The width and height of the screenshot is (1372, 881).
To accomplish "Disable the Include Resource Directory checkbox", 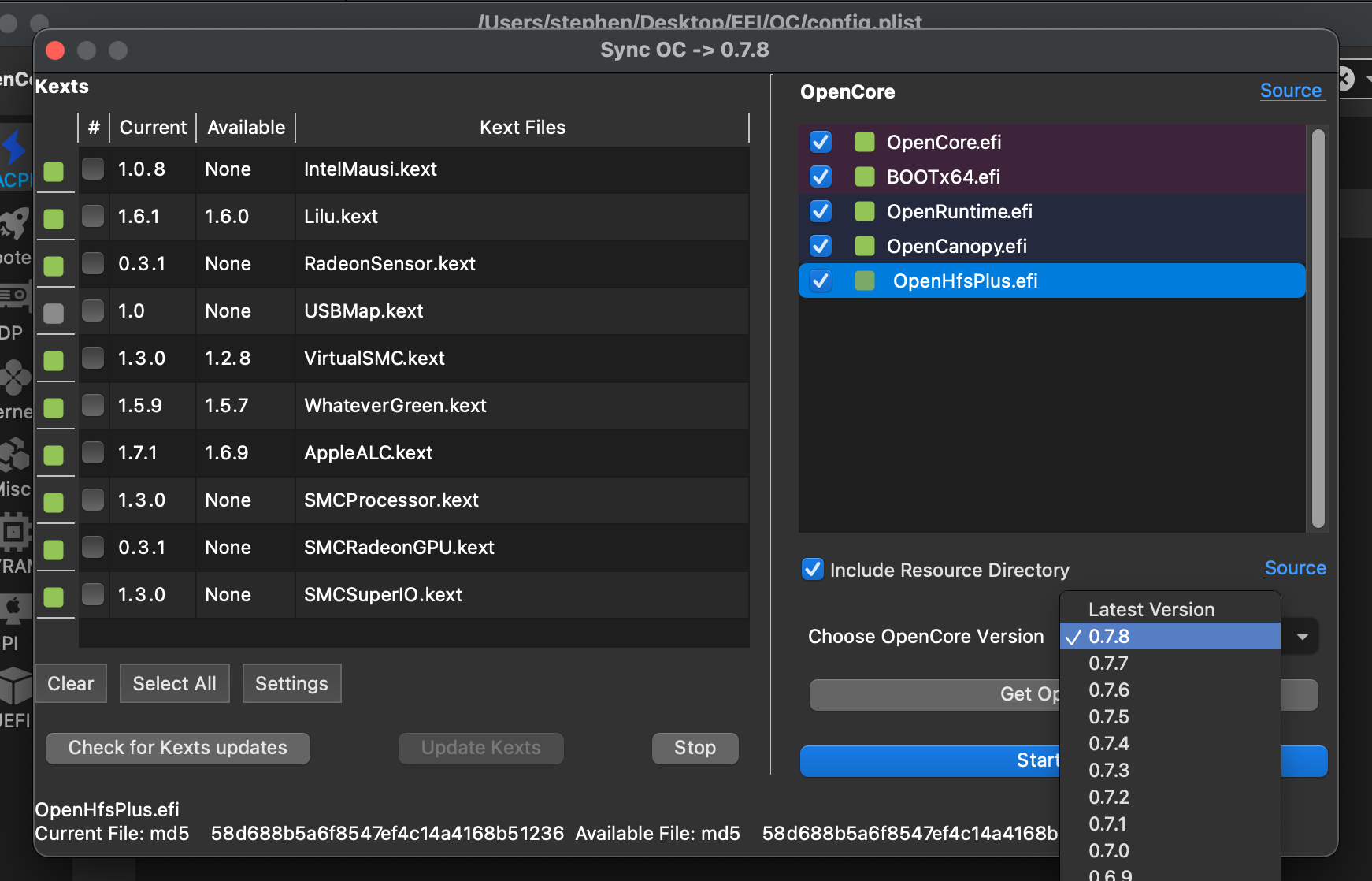I will pos(812,569).
